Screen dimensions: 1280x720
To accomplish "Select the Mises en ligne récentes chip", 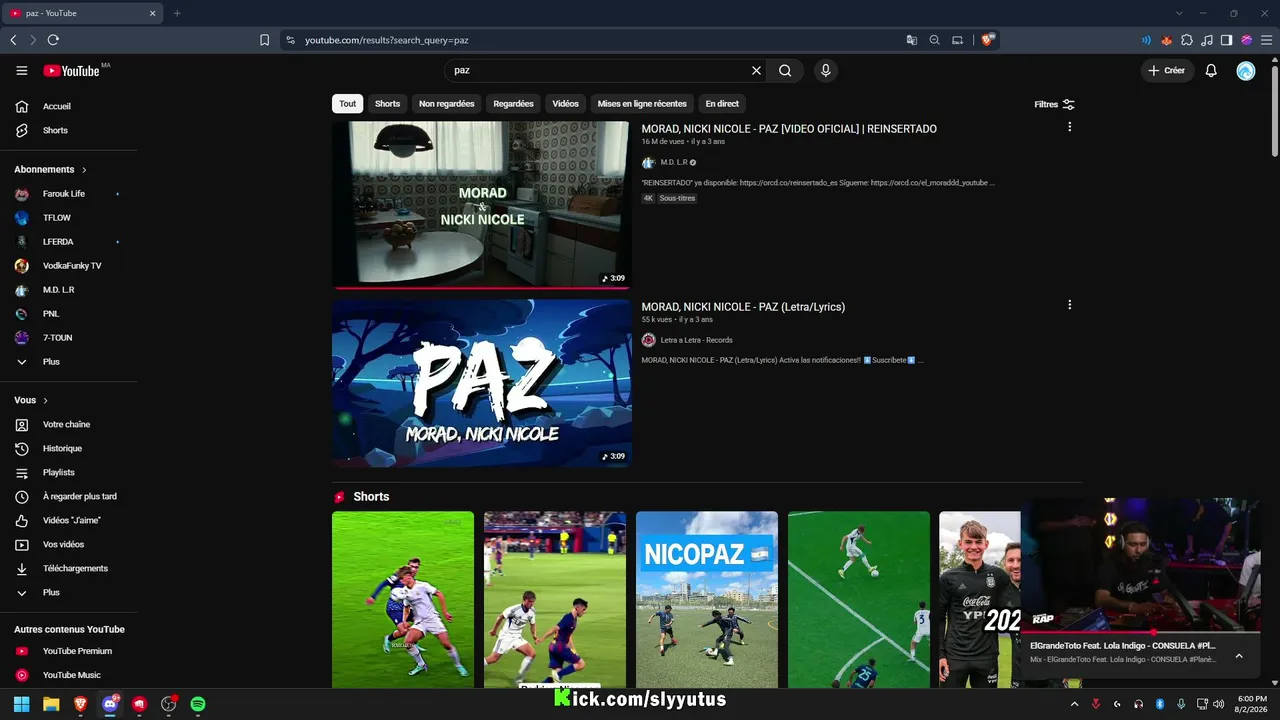I will (x=642, y=104).
